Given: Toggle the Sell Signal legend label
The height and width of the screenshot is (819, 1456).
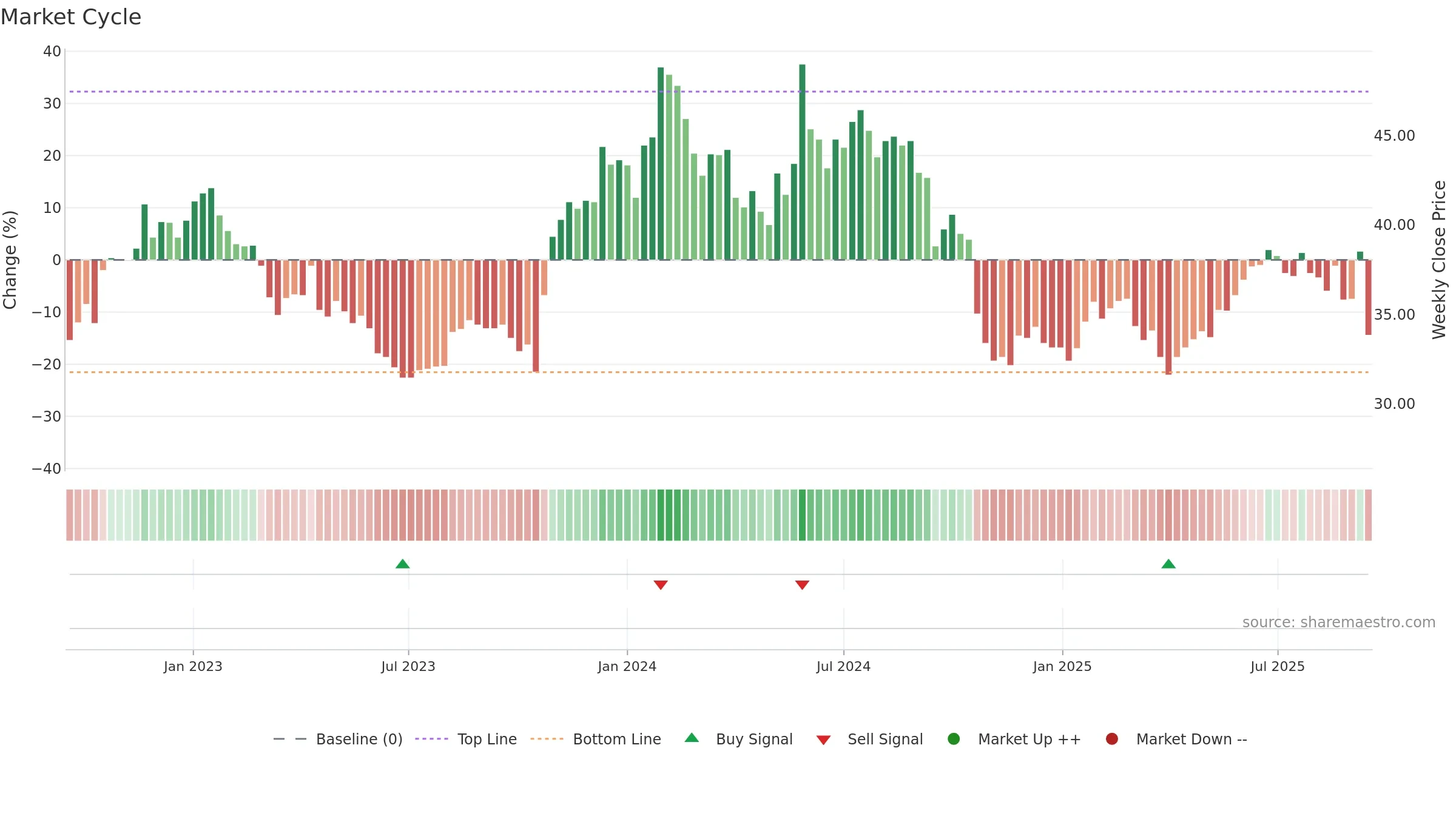Looking at the screenshot, I should pos(885,739).
